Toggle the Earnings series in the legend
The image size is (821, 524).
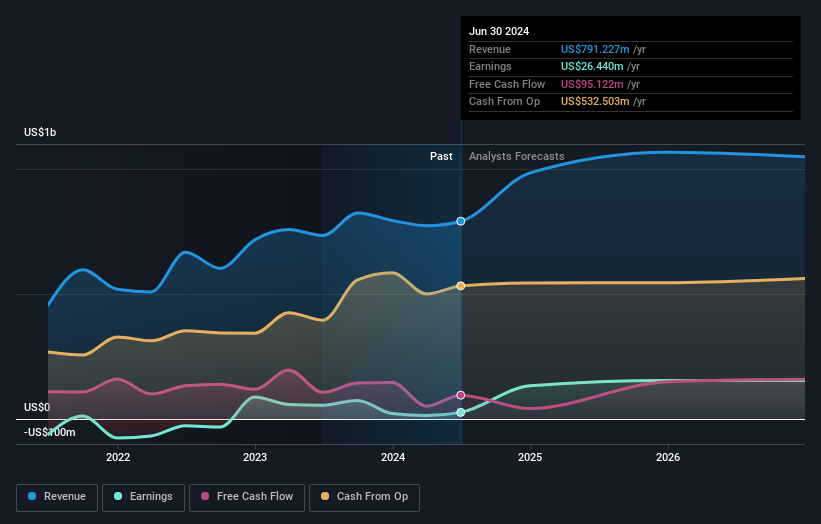click(x=143, y=497)
